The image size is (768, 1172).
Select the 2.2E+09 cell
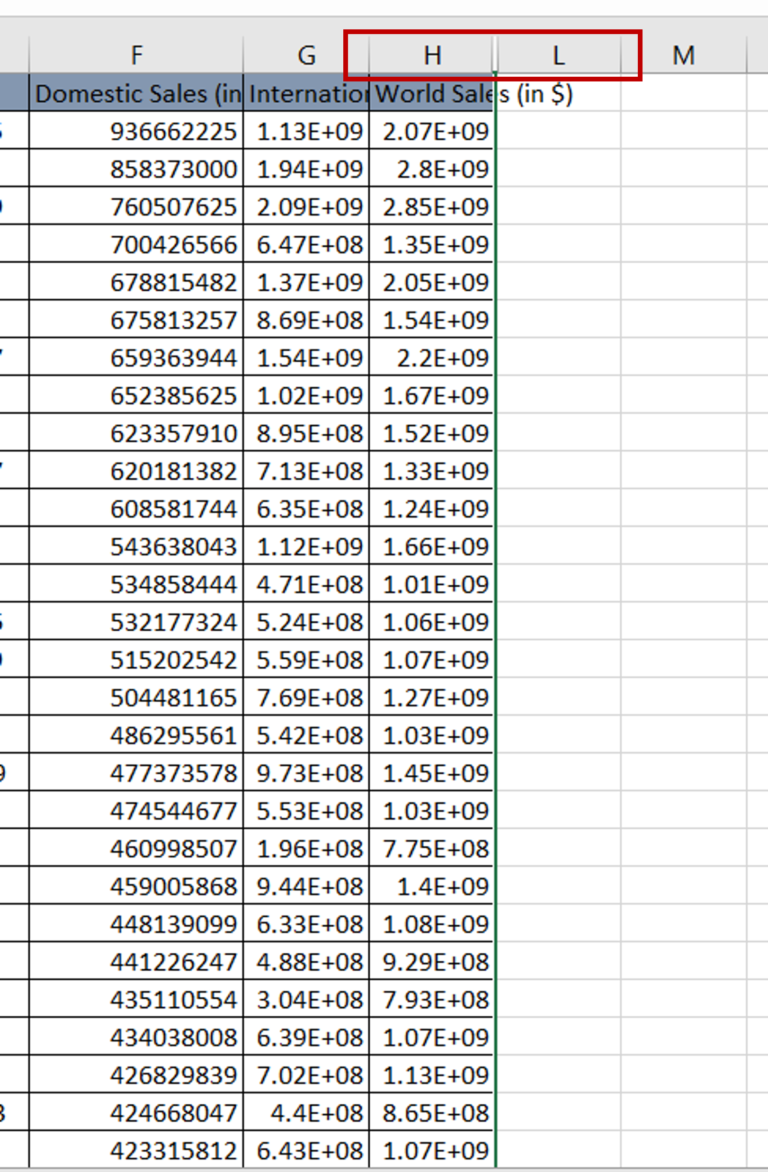432,357
